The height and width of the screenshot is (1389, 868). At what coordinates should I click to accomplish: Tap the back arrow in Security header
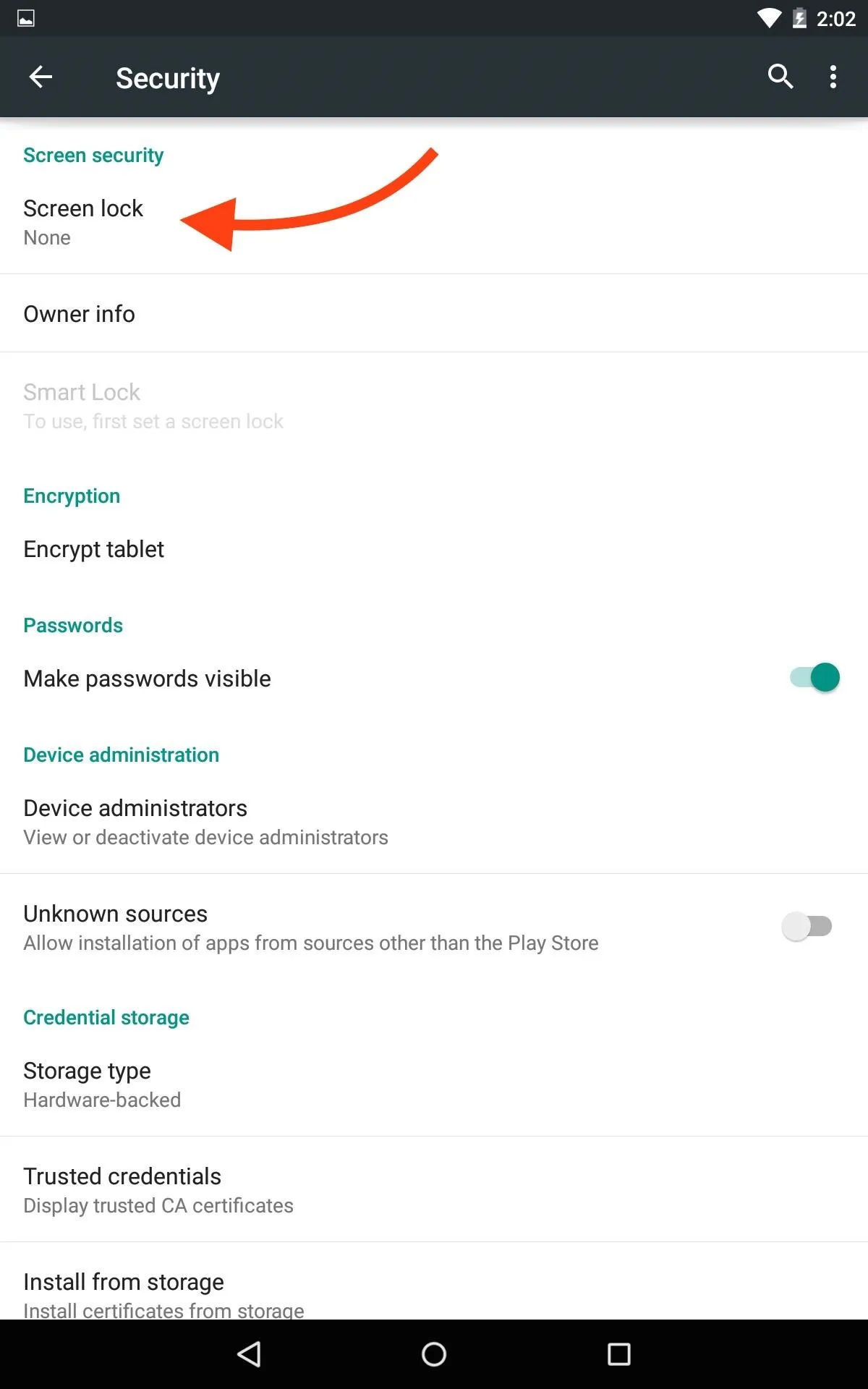41,77
